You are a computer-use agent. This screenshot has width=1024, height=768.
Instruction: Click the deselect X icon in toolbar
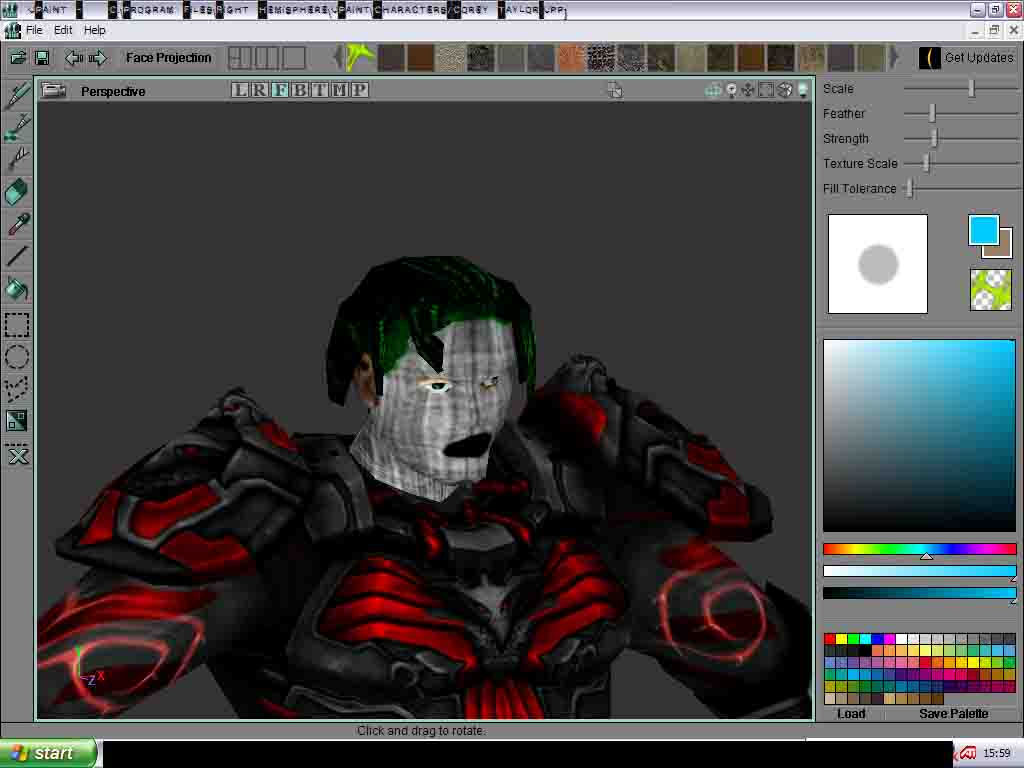pos(16,455)
